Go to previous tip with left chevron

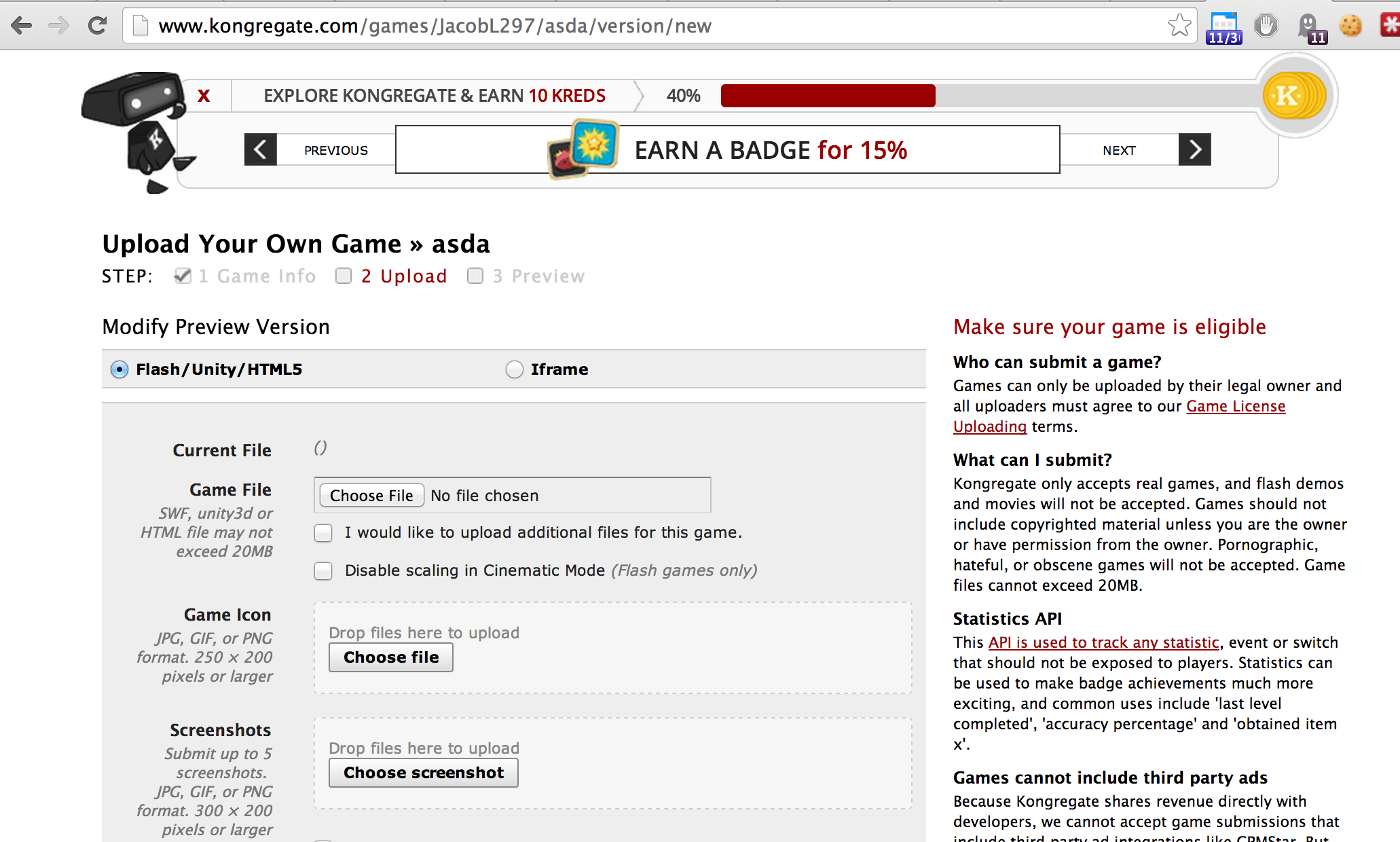pos(261,149)
